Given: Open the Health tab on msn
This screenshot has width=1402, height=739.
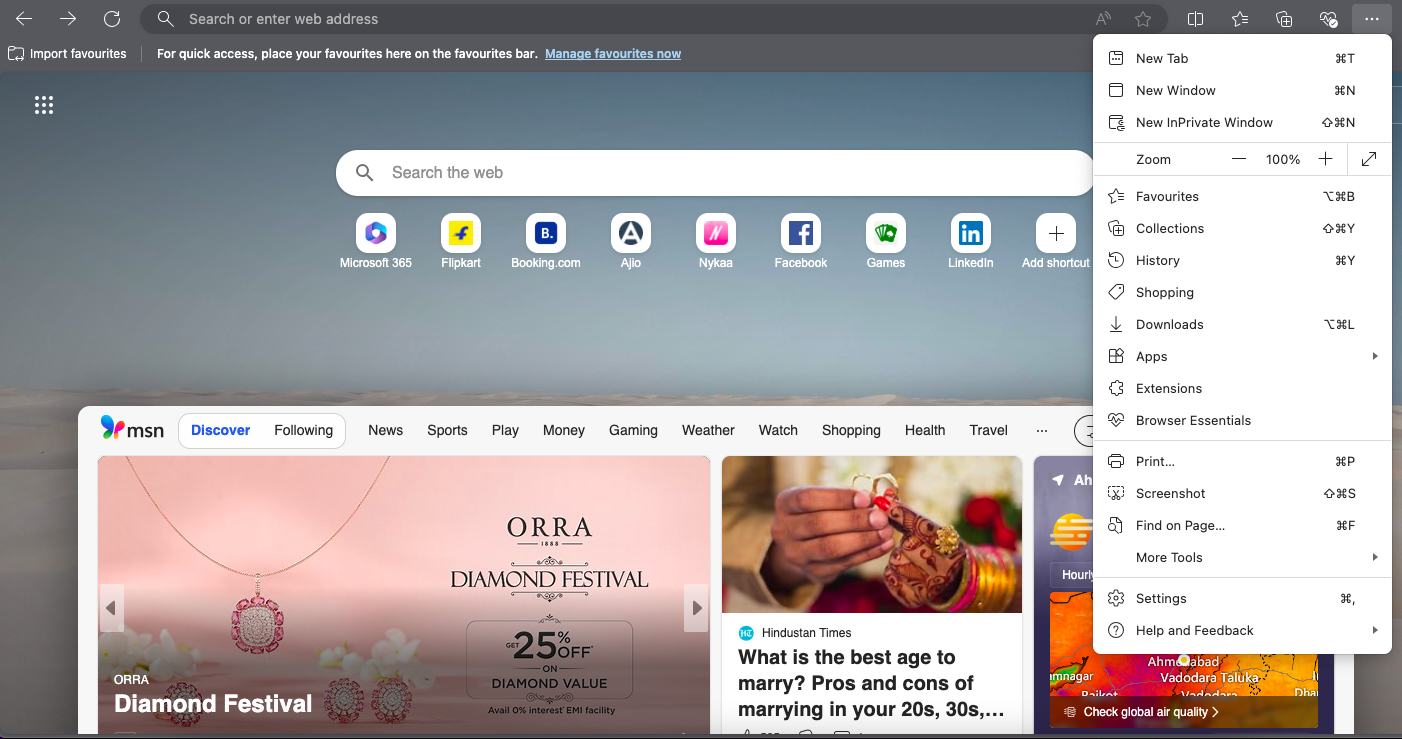Looking at the screenshot, I should click(x=925, y=430).
